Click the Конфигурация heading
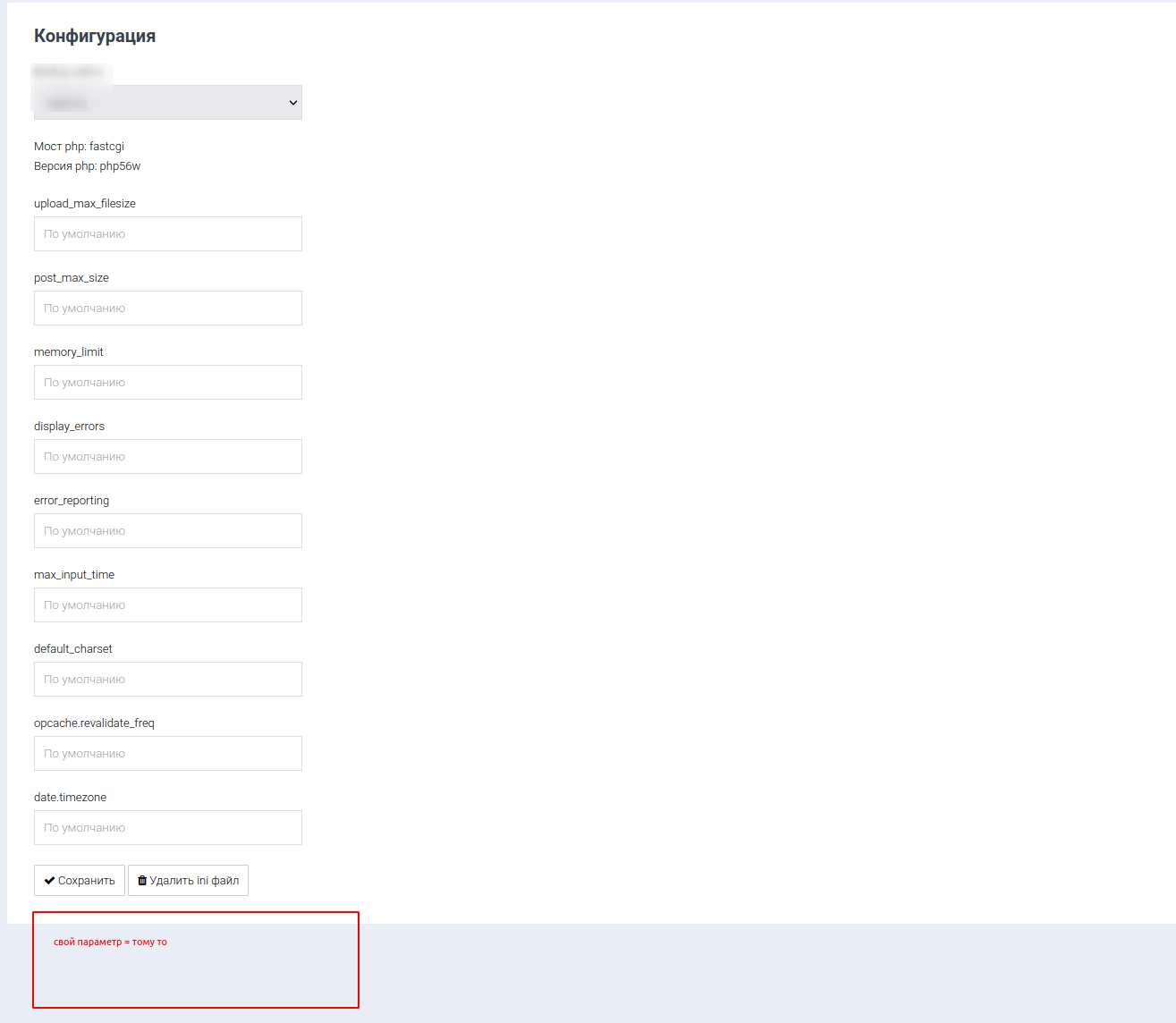Image resolution: width=1176 pixels, height=1023 pixels. click(x=95, y=37)
